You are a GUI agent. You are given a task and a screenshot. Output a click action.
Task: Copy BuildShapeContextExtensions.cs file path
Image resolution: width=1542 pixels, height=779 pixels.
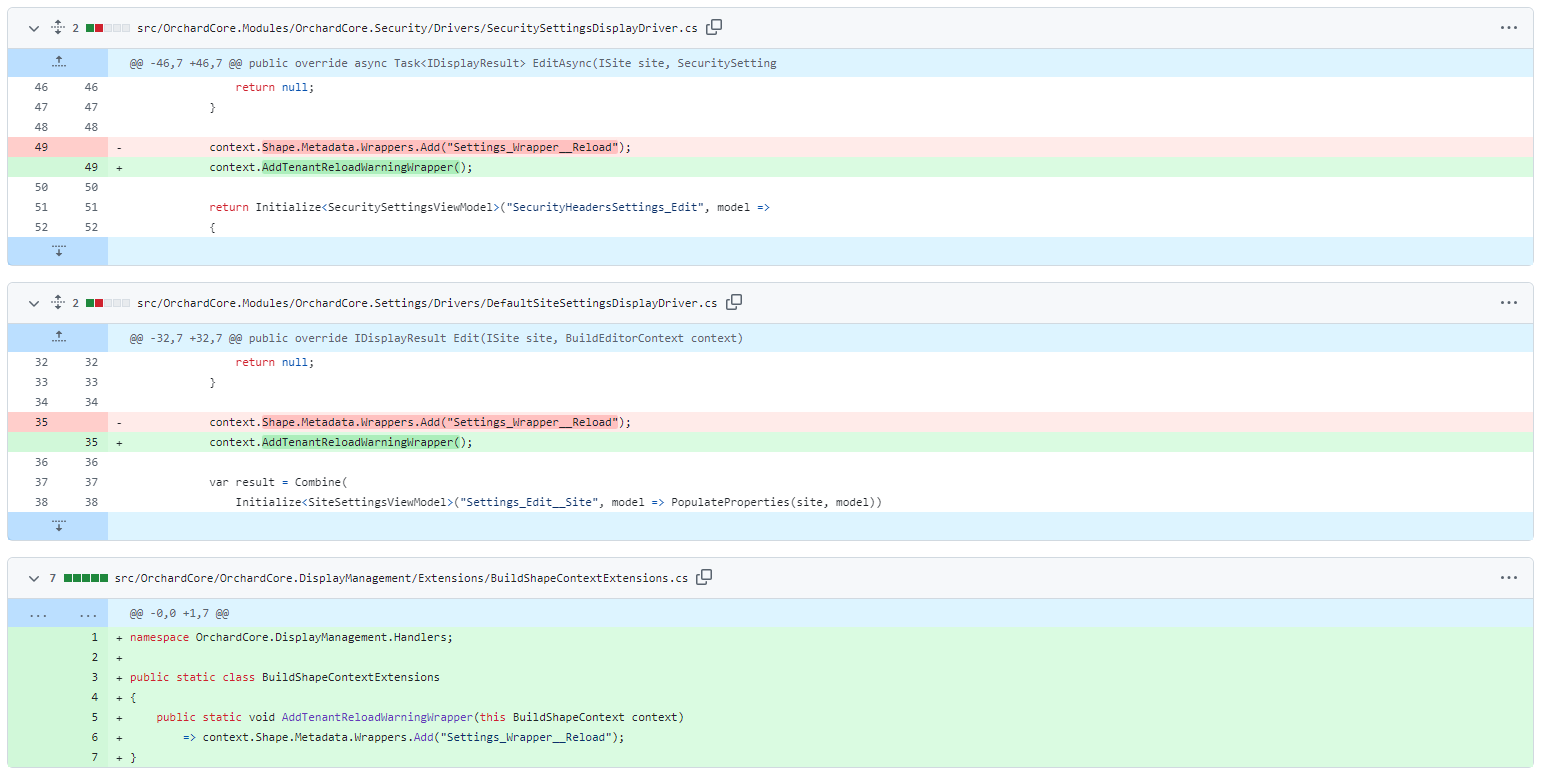pyautogui.click(x=704, y=577)
